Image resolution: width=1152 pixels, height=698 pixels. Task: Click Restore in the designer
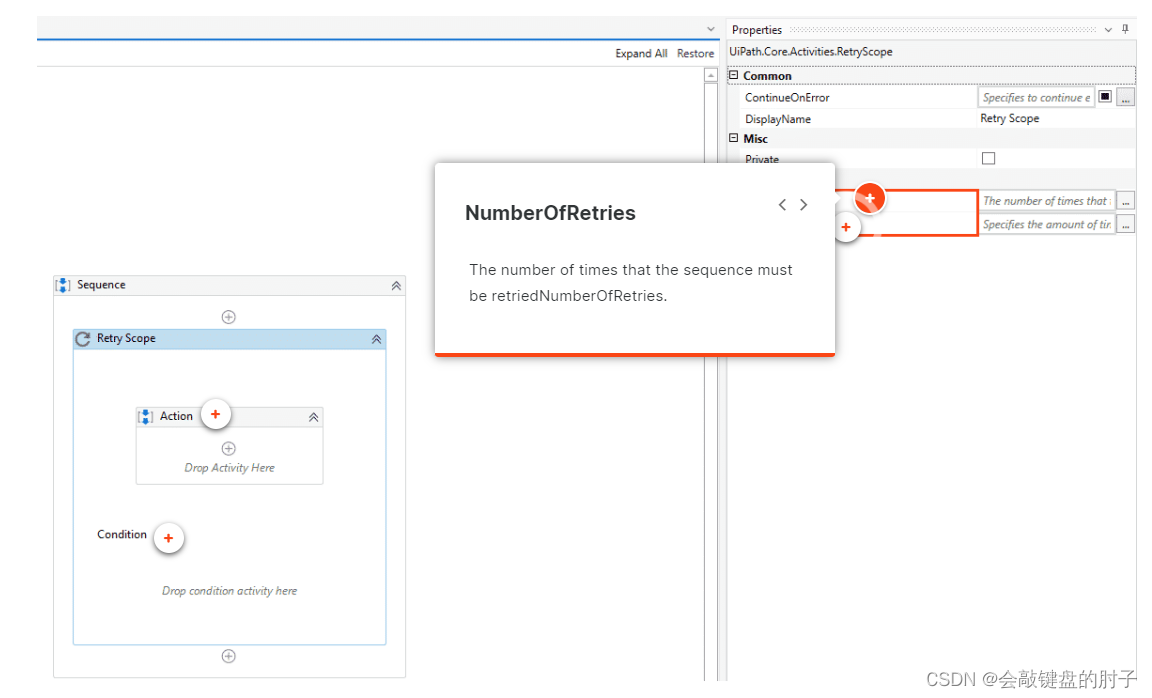(x=695, y=54)
